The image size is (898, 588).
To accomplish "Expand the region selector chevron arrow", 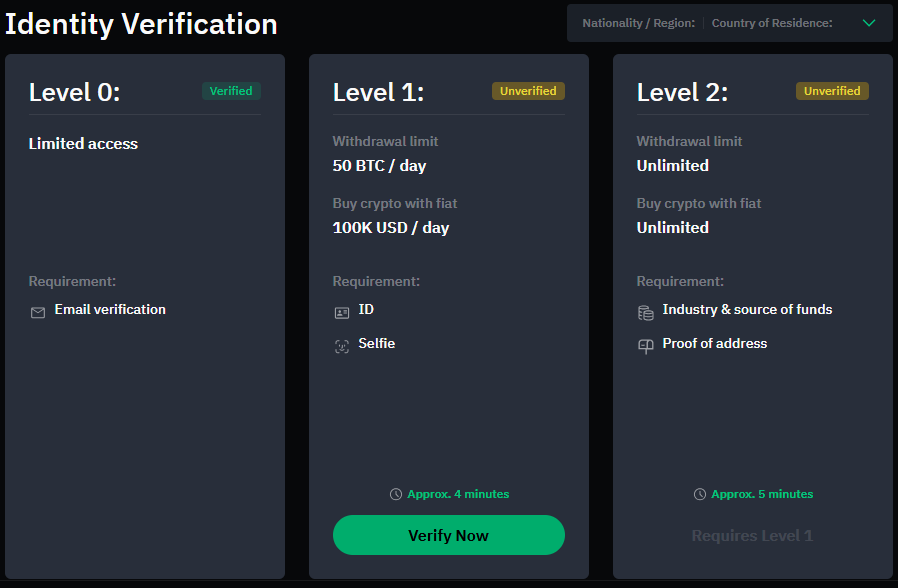I will coord(868,23).
